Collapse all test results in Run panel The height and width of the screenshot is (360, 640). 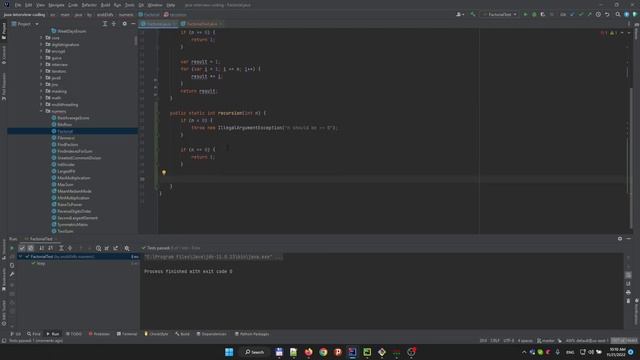[70, 248]
